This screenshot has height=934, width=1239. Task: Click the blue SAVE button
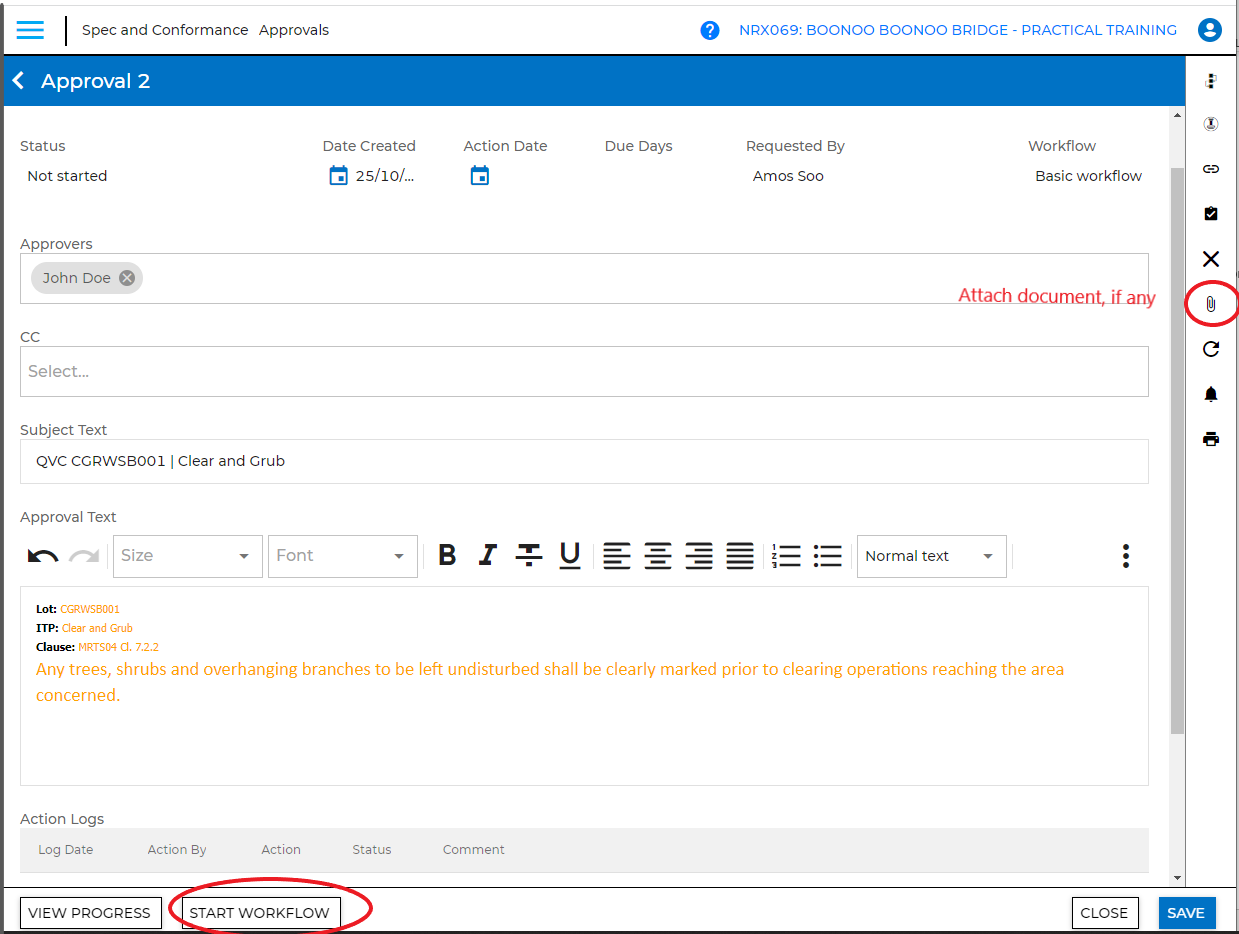coord(1186,912)
